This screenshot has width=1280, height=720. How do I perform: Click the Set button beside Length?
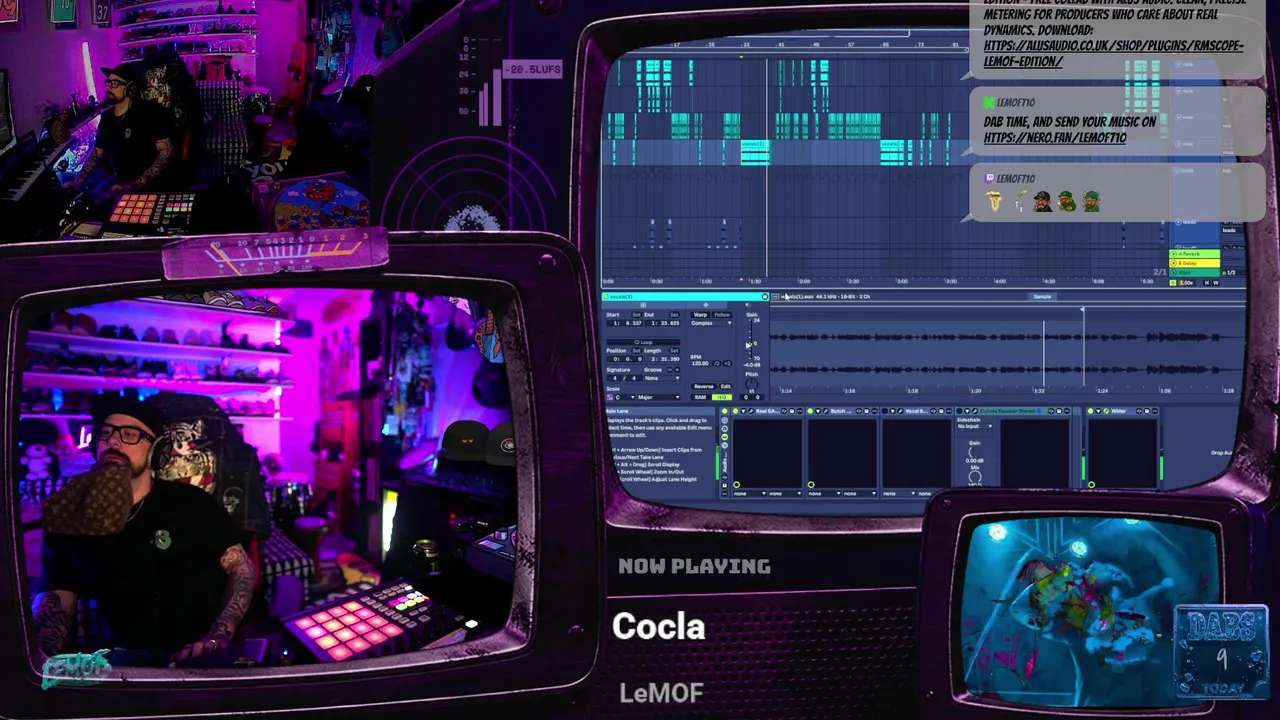tap(674, 351)
